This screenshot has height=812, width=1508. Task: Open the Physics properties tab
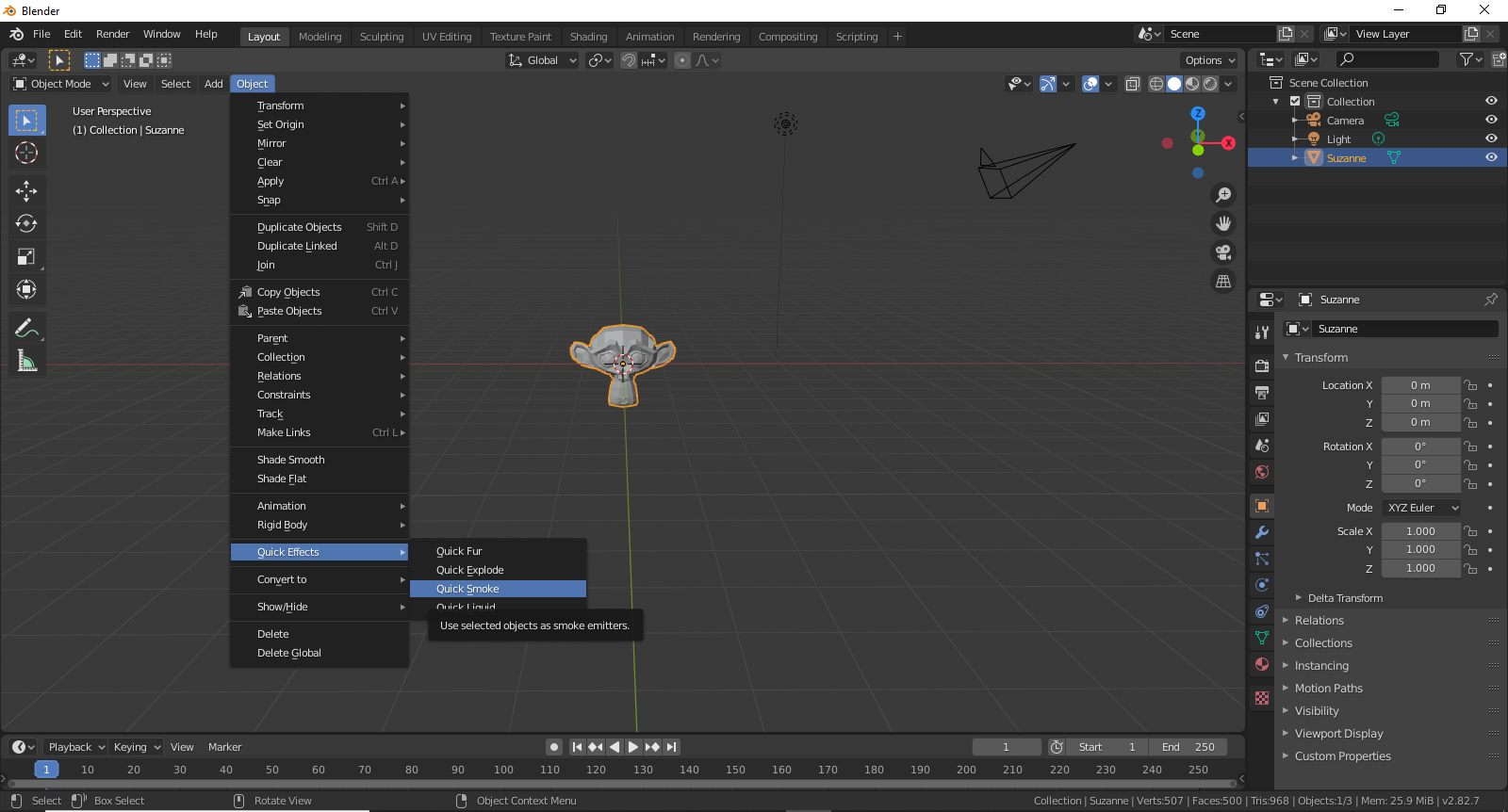1262,585
